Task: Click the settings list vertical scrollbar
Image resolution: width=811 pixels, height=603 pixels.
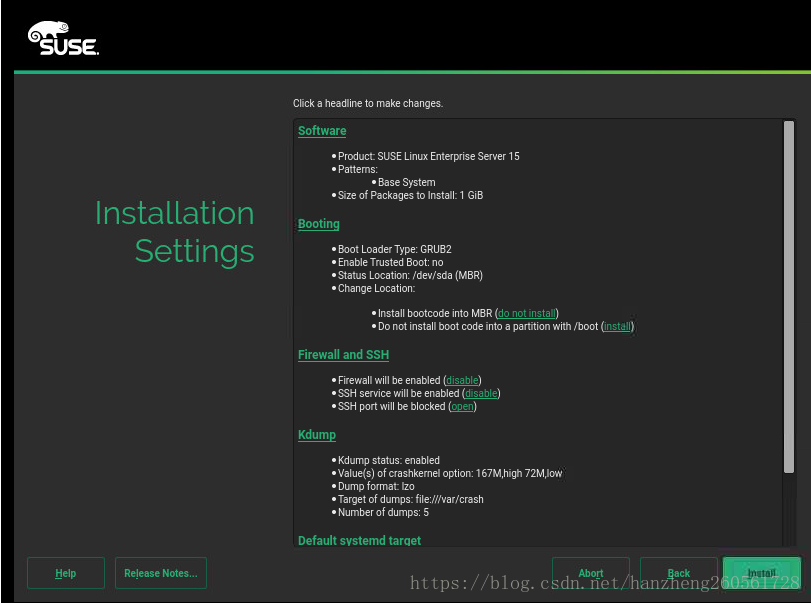Action: point(789,297)
